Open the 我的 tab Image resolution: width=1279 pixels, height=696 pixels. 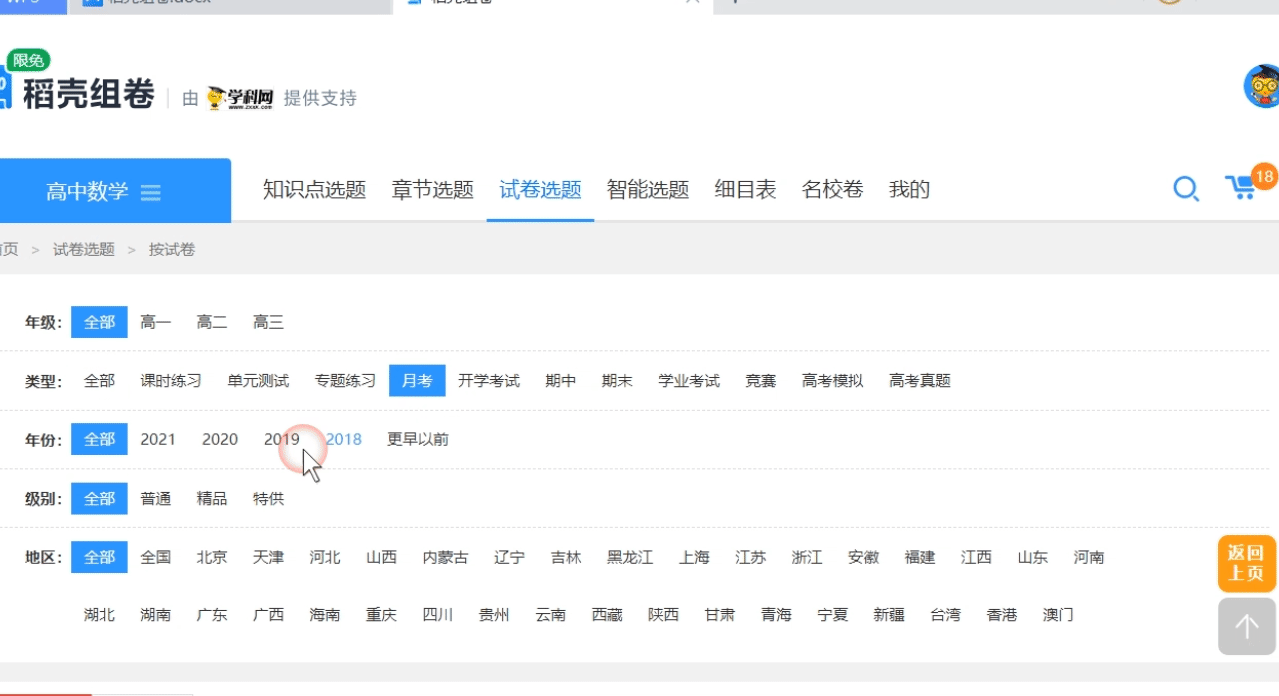909,190
